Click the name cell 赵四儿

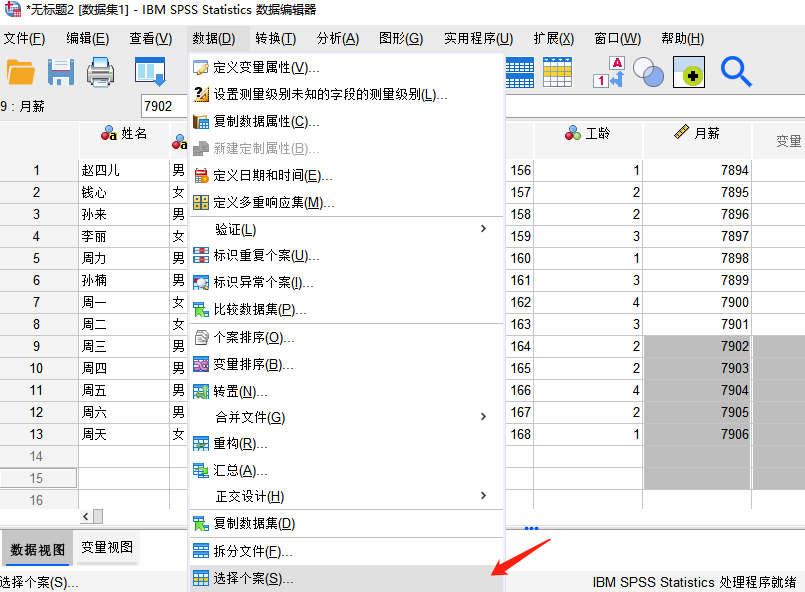[x=124, y=170]
